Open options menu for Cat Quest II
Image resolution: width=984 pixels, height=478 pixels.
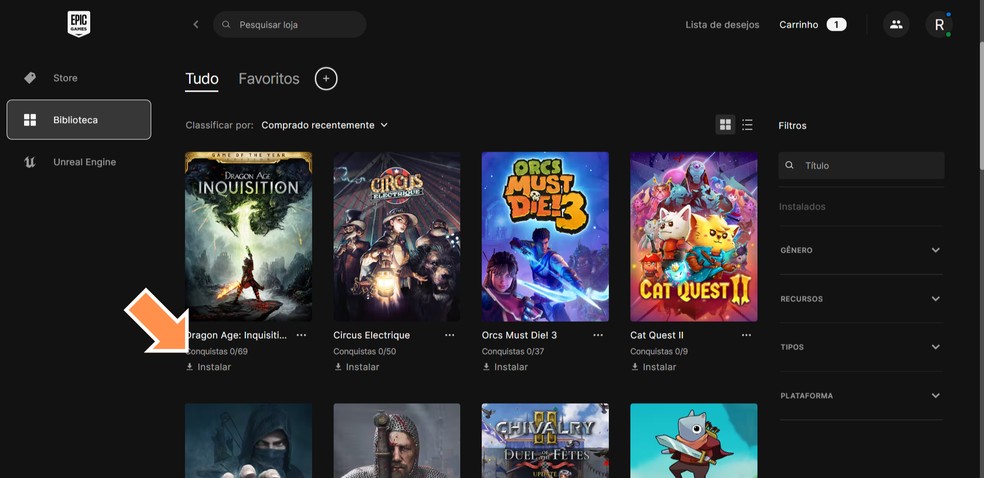[746, 335]
